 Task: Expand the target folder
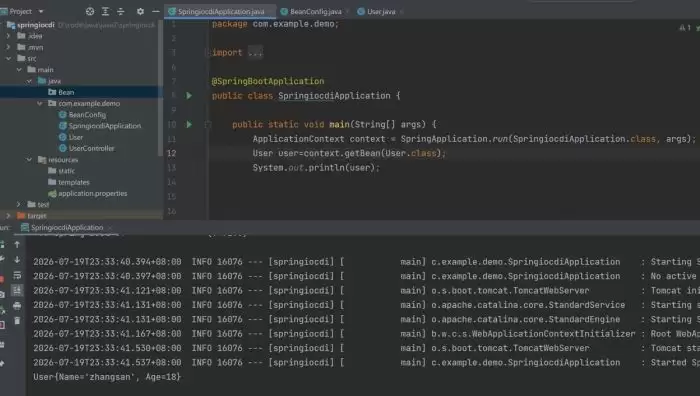8,216
